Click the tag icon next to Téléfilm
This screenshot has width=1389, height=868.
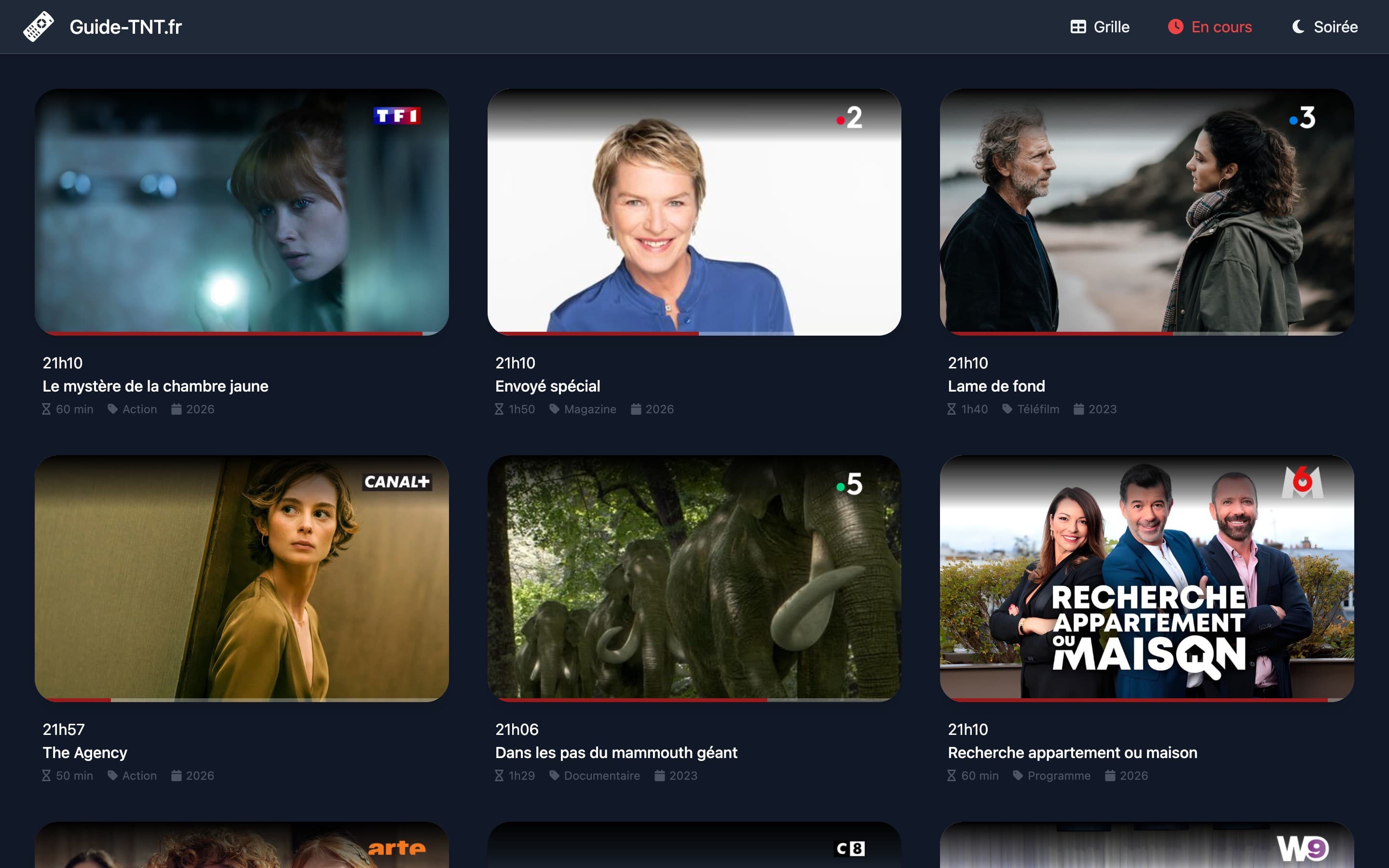tap(1008, 409)
